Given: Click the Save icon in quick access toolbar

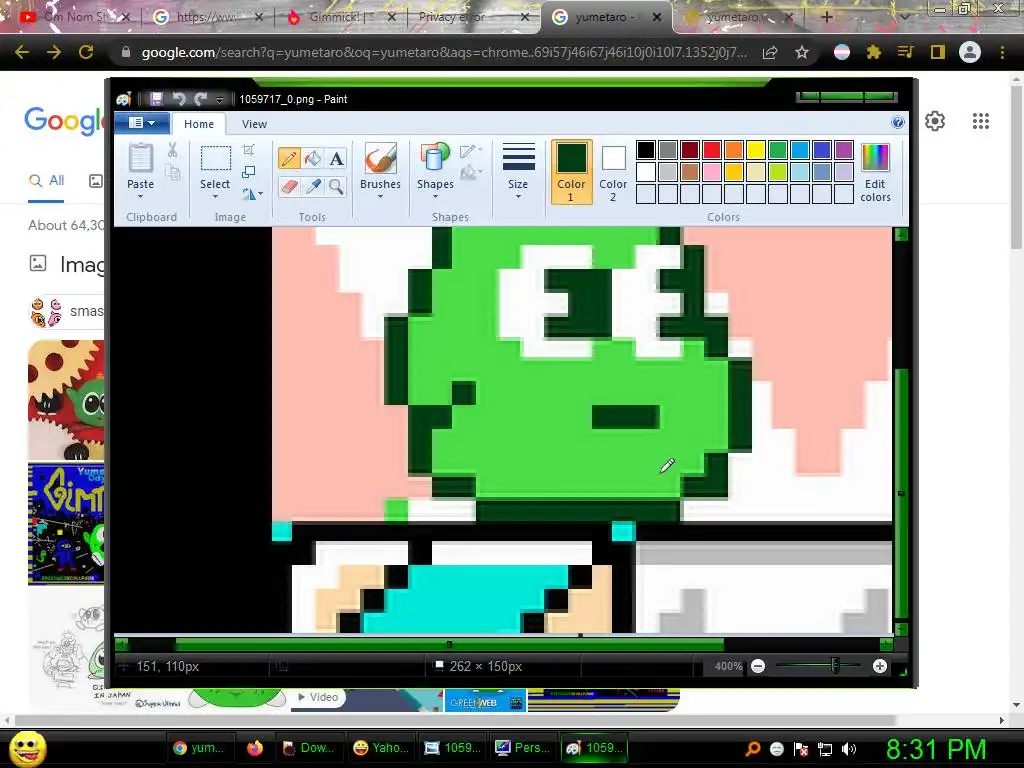Looking at the screenshot, I should pos(155,99).
